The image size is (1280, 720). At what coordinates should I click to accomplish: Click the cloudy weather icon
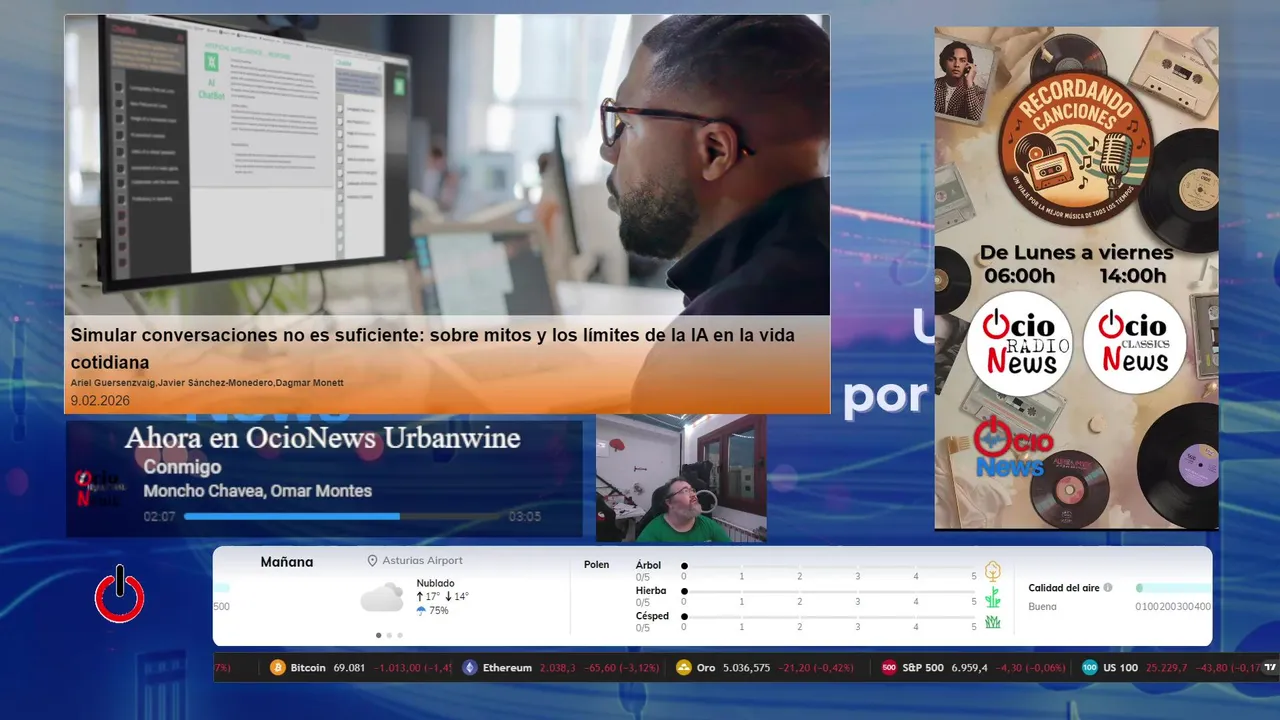[x=382, y=598]
